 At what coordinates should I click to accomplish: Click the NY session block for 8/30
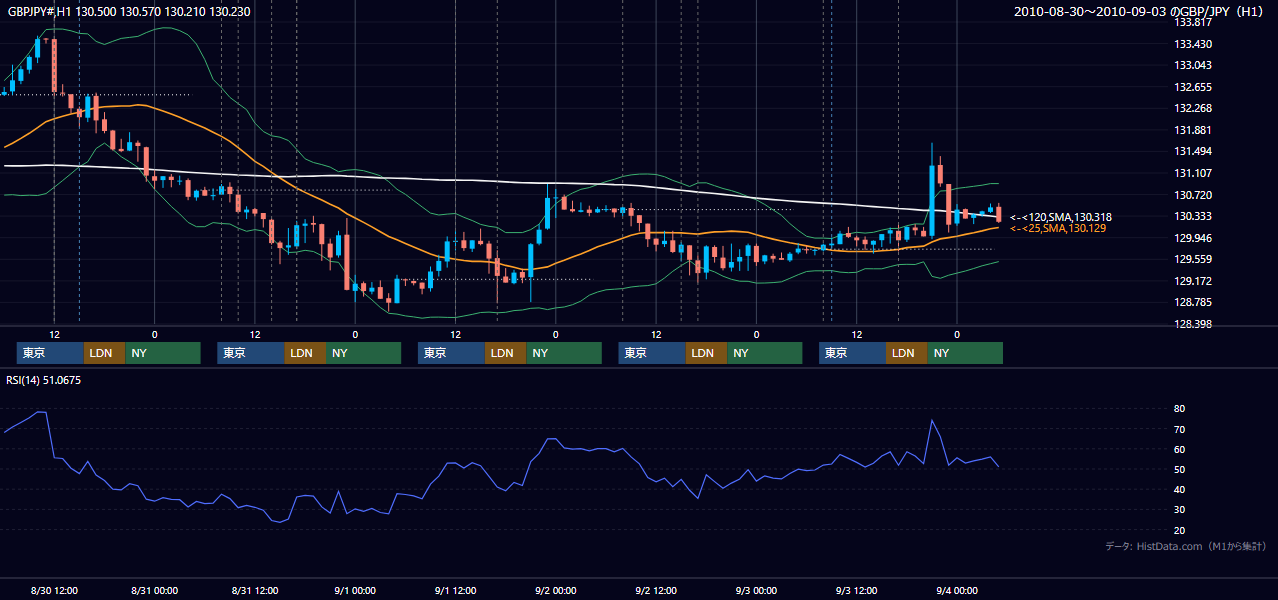[x=163, y=353]
